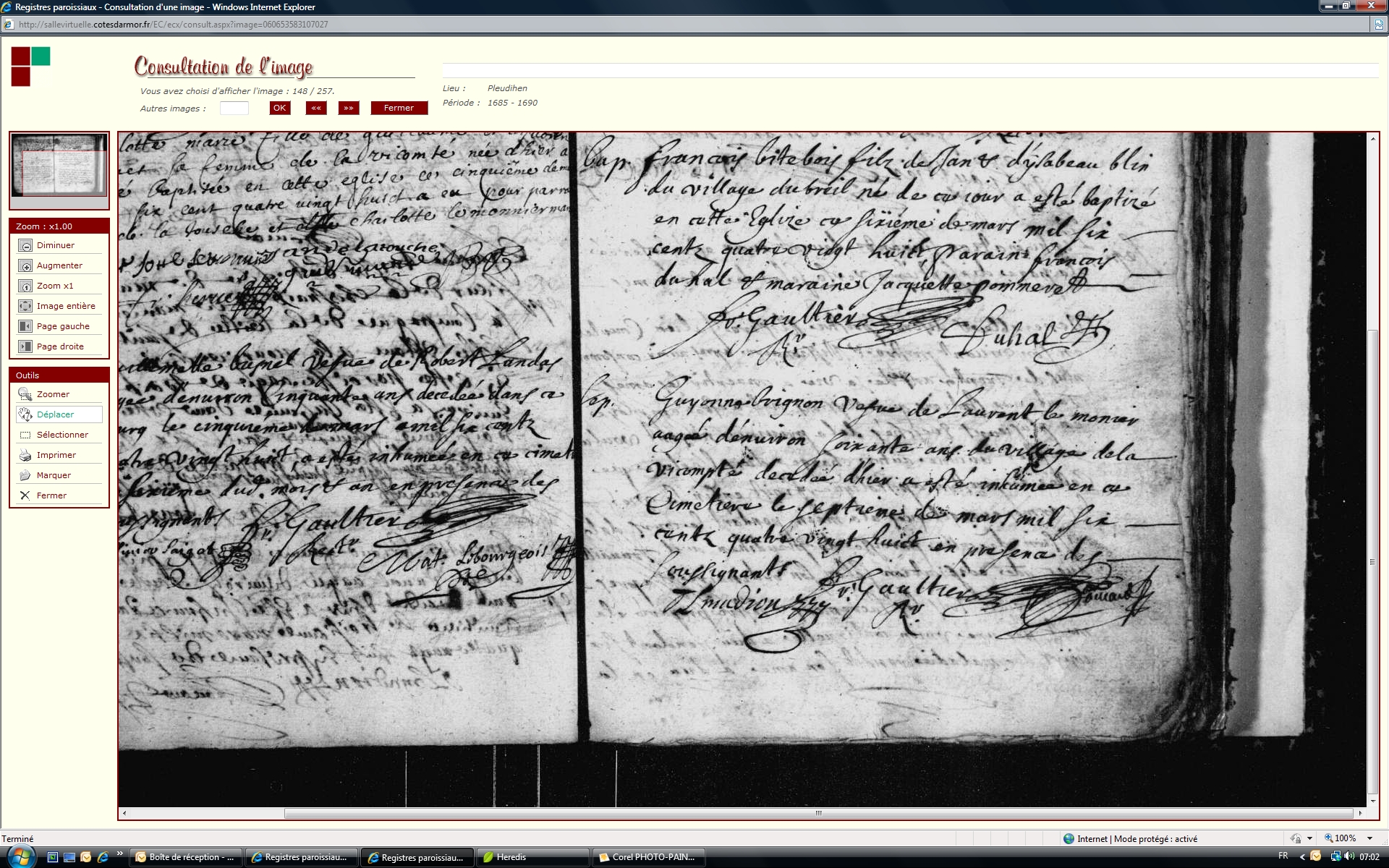This screenshot has height=868, width=1389.
Task: Reset view with Zoom x1 icon
Action: tap(25, 286)
